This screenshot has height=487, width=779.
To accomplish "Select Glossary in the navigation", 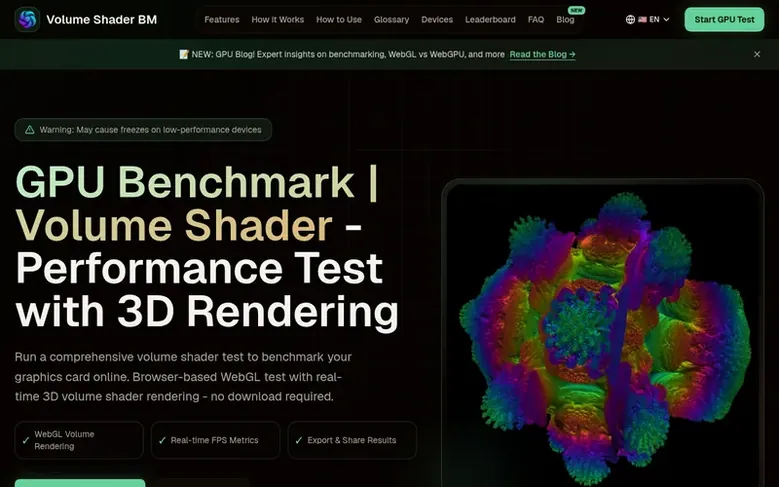I will [391, 19].
